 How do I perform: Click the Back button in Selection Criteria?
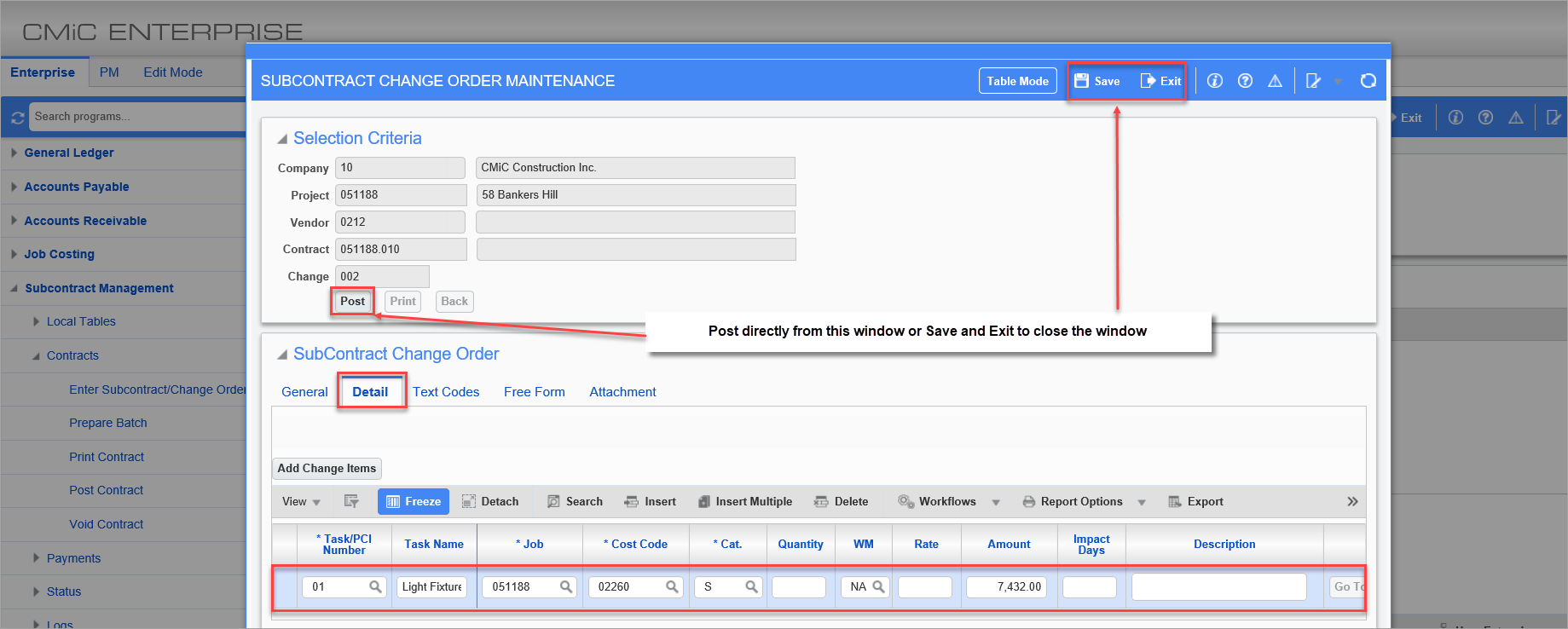click(x=454, y=301)
